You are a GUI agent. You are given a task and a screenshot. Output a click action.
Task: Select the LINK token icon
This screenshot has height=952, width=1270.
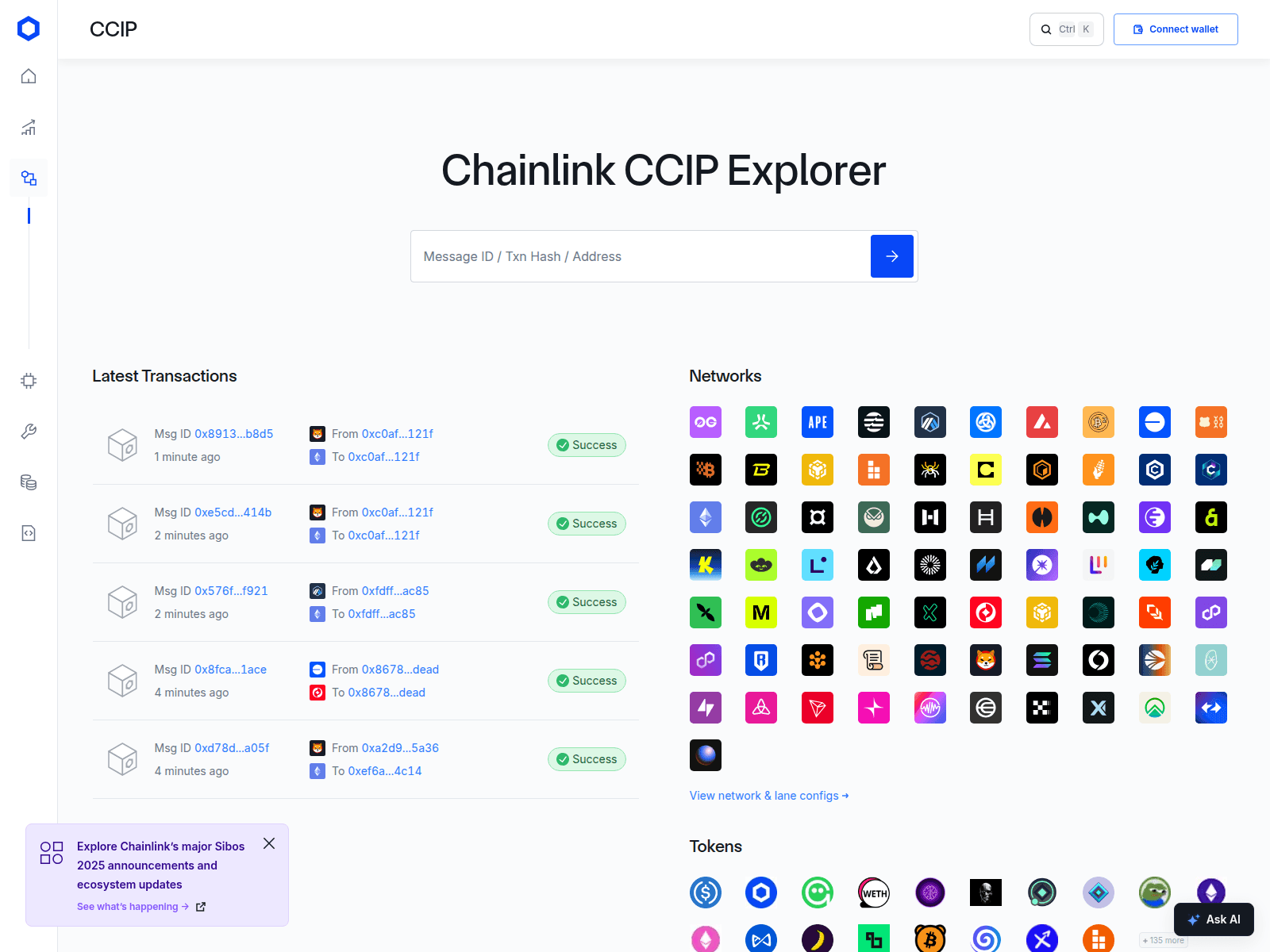pyautogui.click(x=761, y=892)
